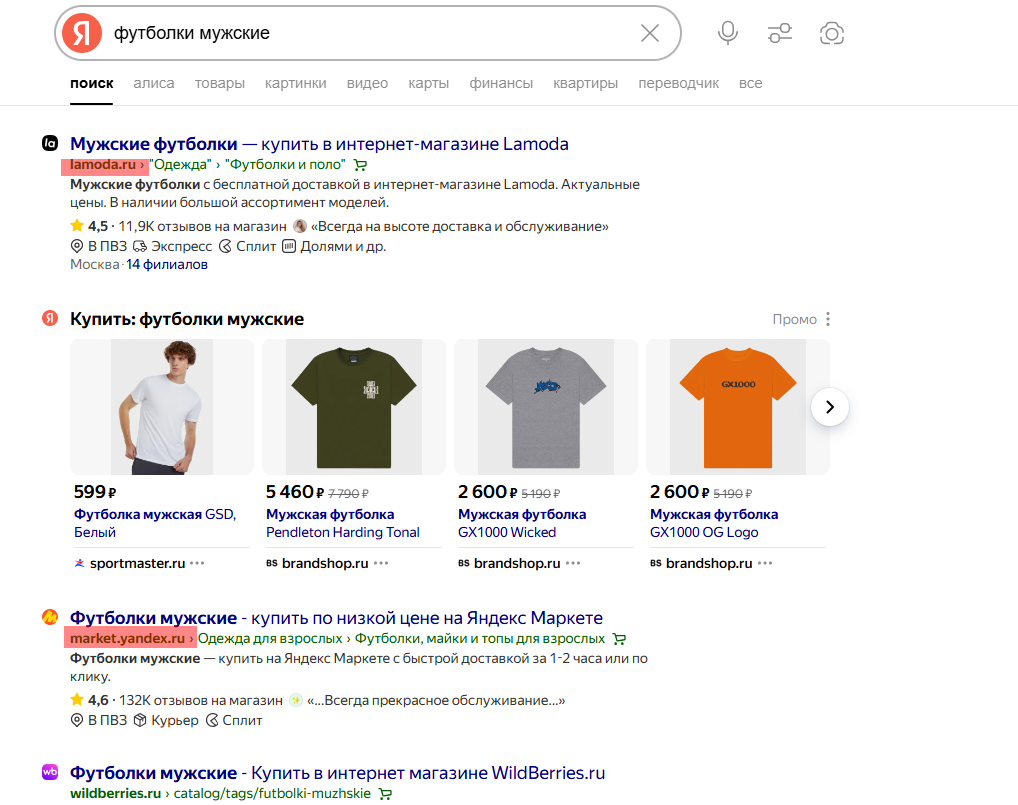Start voice search with the microphone icon

(x=728, y=33)
